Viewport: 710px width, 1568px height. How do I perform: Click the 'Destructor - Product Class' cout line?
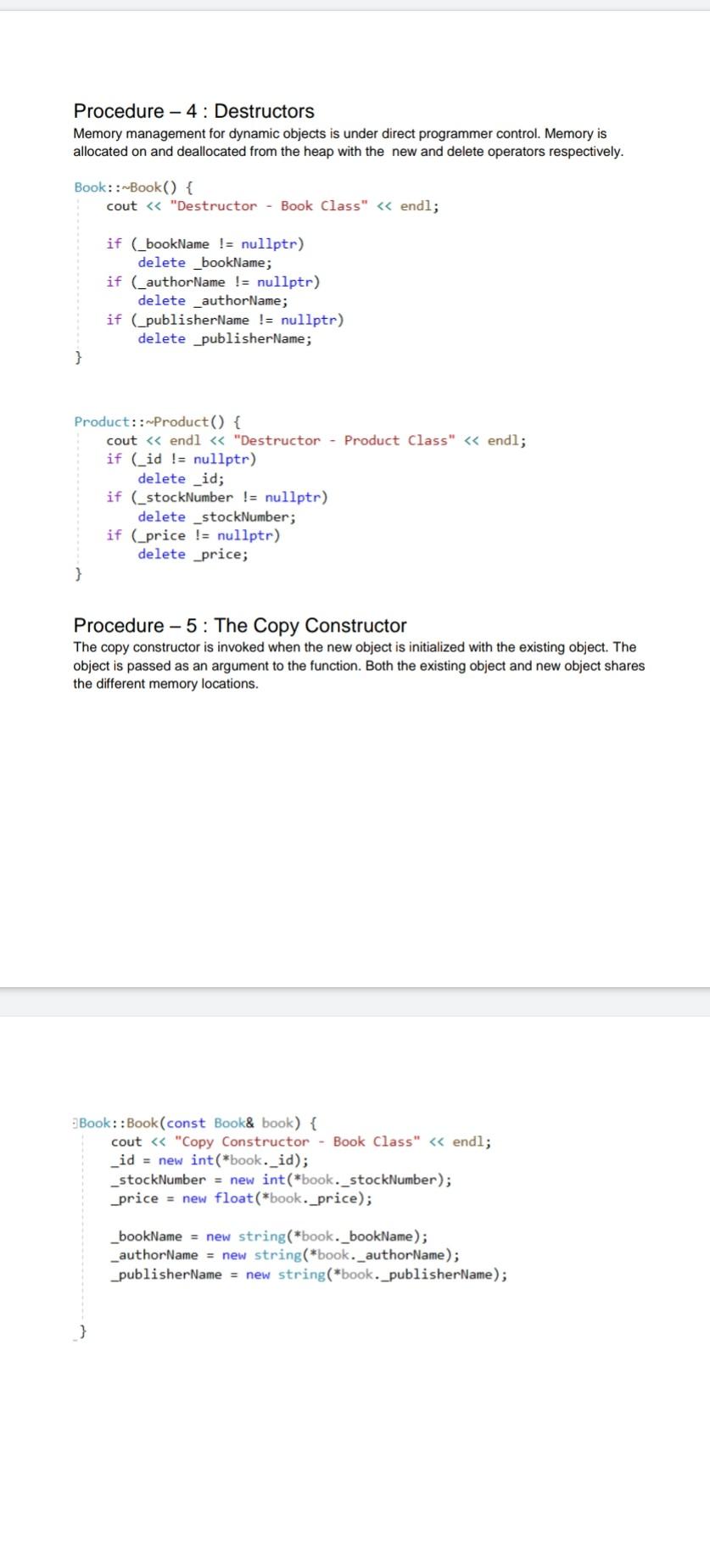pos(316,440)
